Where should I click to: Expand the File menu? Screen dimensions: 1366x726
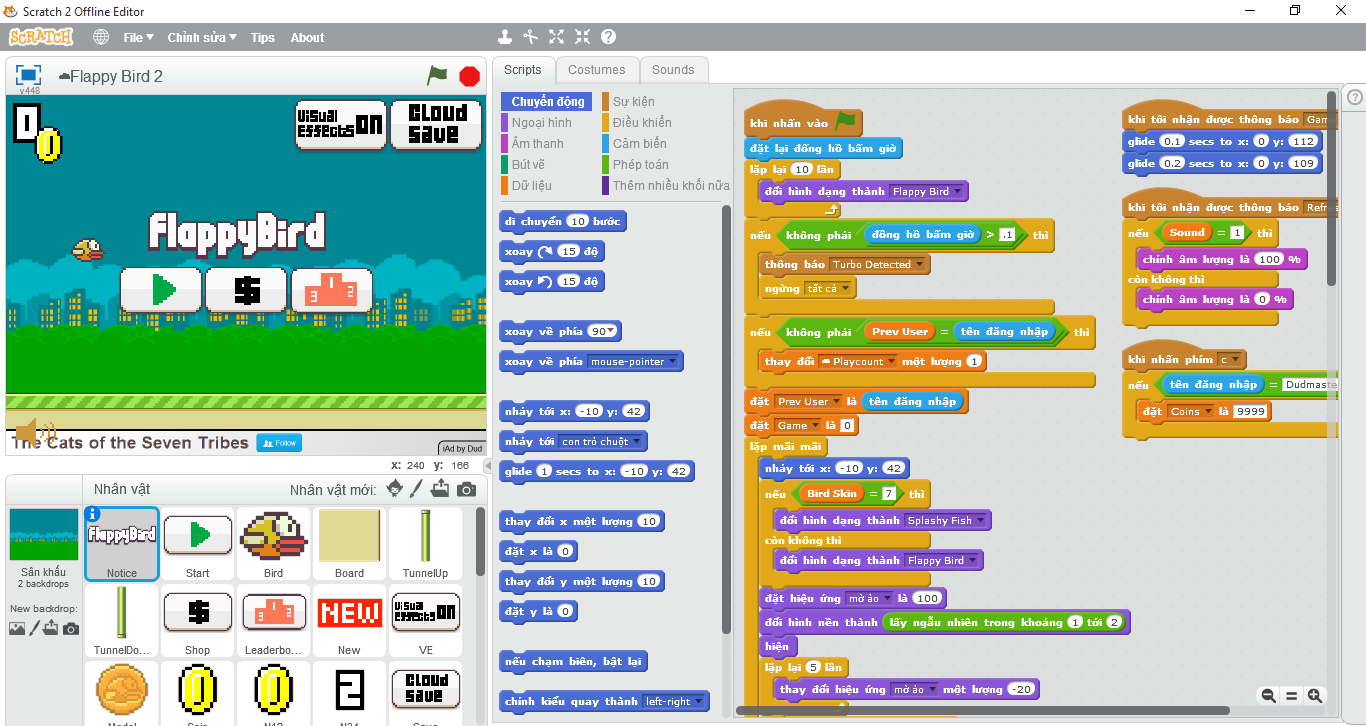[138, 37]
